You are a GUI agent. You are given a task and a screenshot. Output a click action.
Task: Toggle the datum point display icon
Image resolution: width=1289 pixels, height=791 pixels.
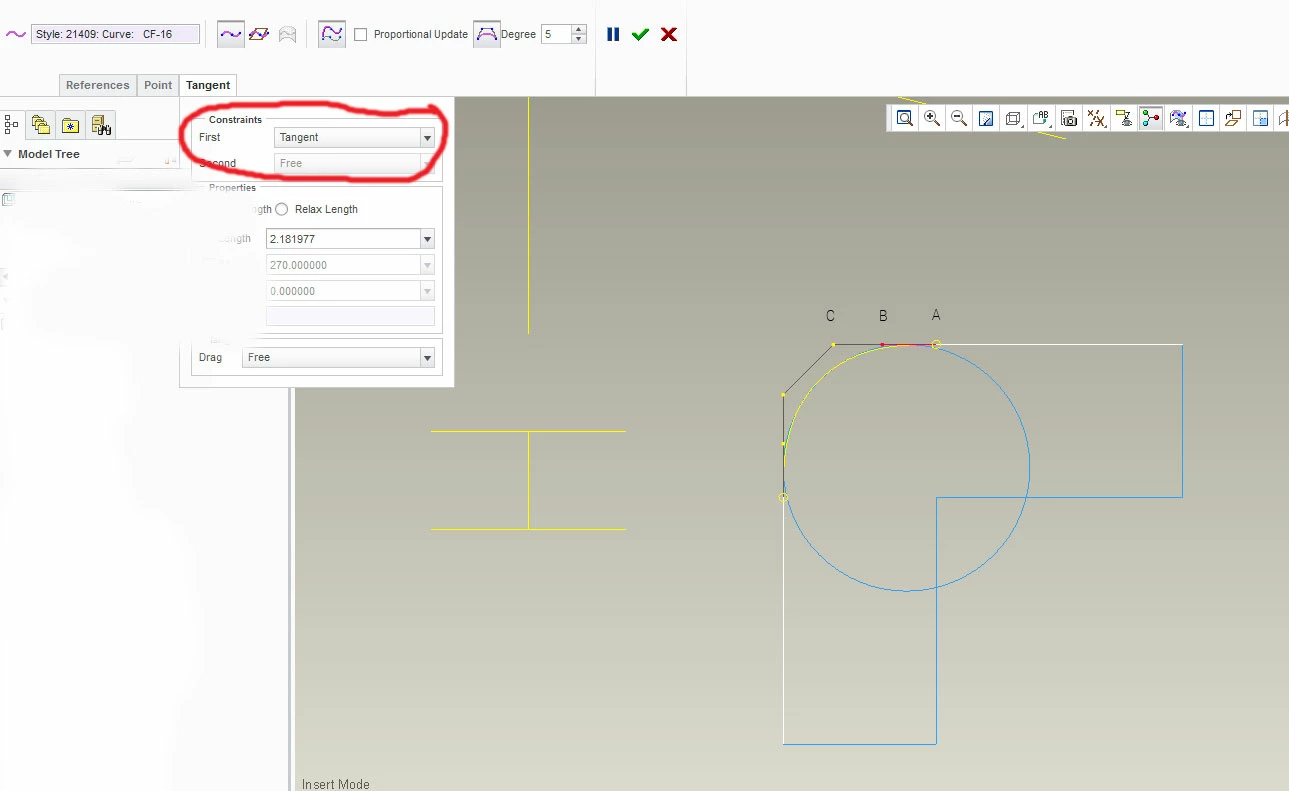coord(1097,118)
